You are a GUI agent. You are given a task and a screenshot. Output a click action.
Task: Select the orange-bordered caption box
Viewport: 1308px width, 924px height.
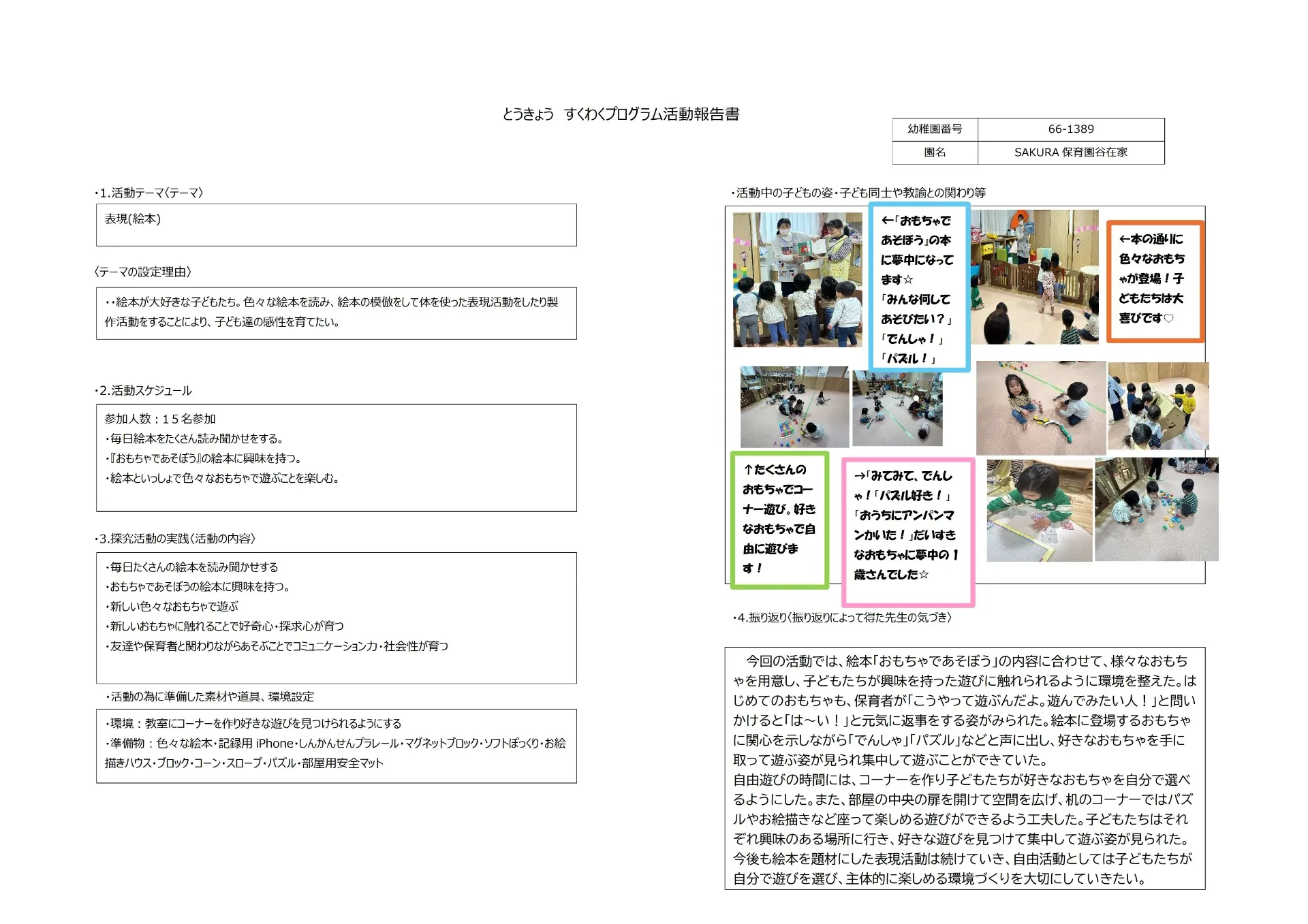coord(1154,281)
